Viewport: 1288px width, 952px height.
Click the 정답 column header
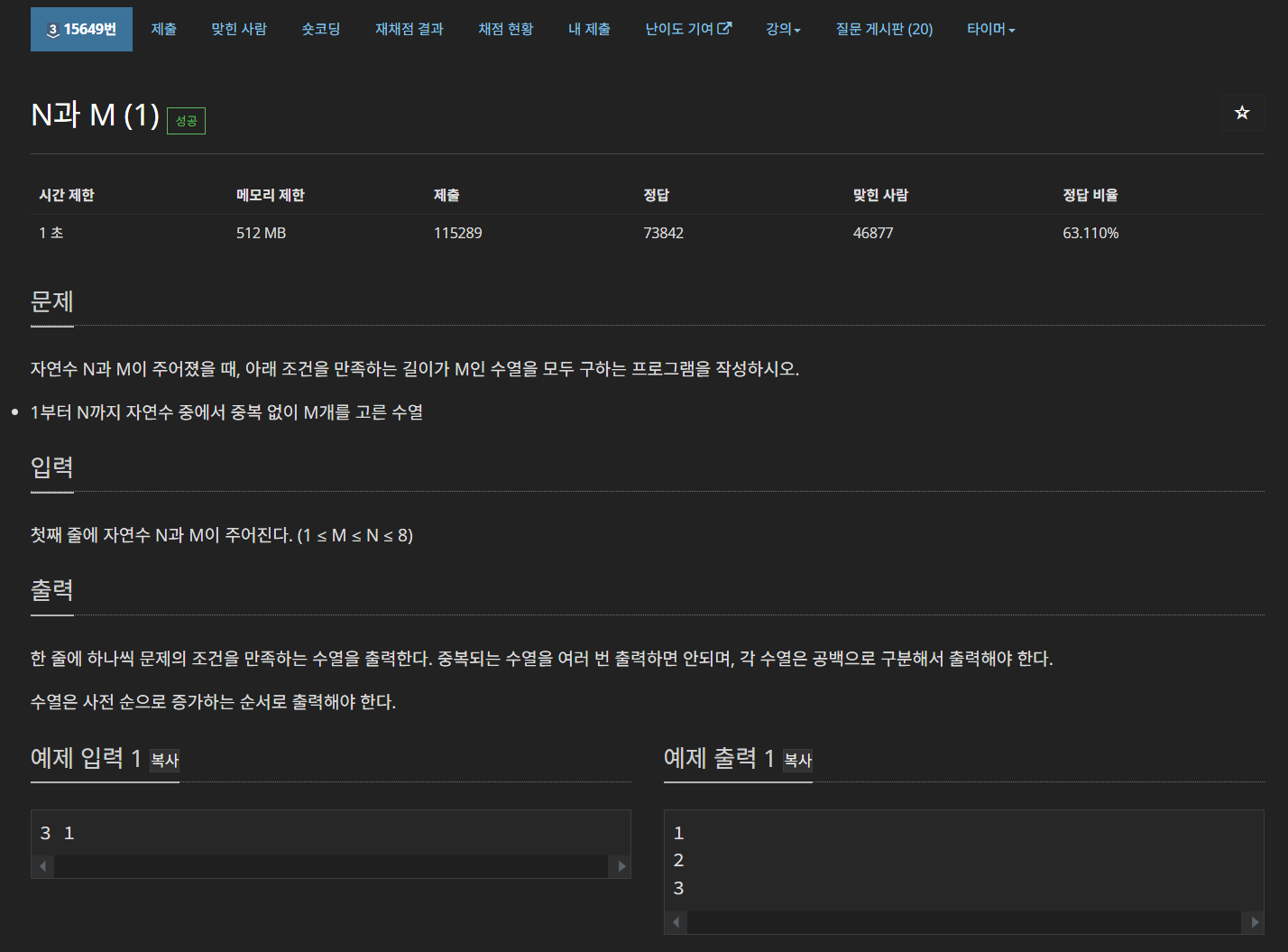pyautogui.click(x=656, y=195)
